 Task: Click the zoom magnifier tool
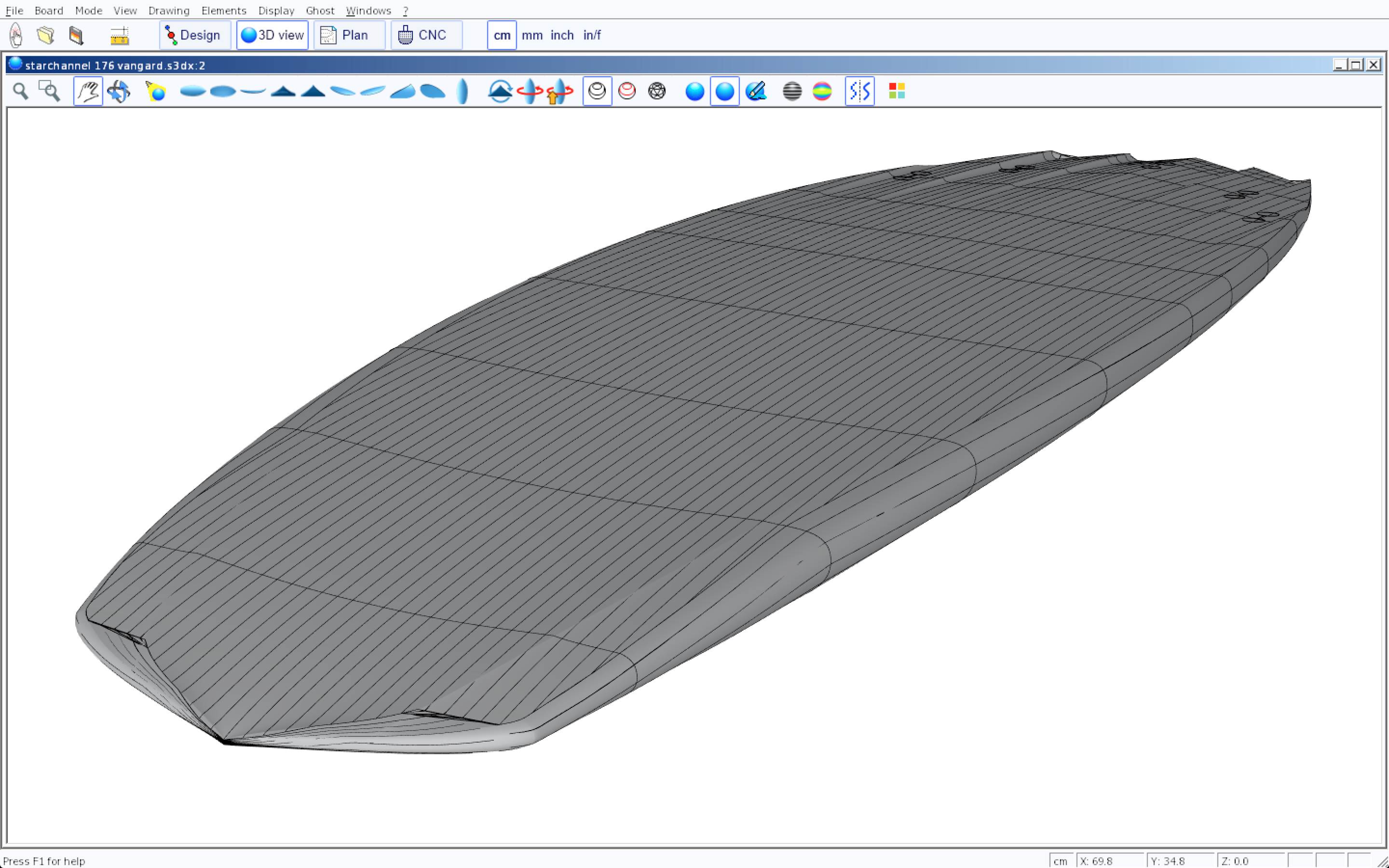coord(21,91)
